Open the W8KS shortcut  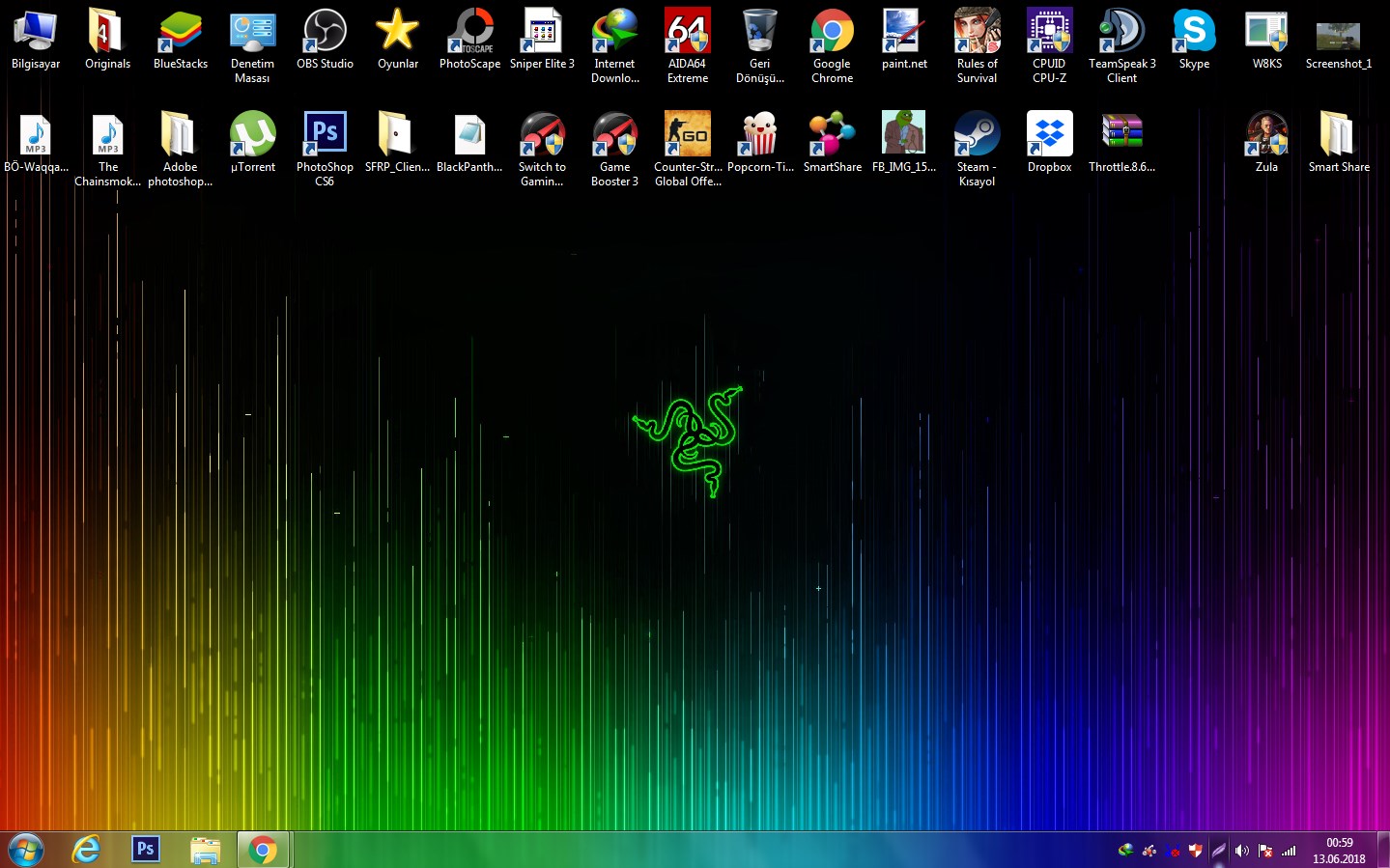pos(1266,40)
